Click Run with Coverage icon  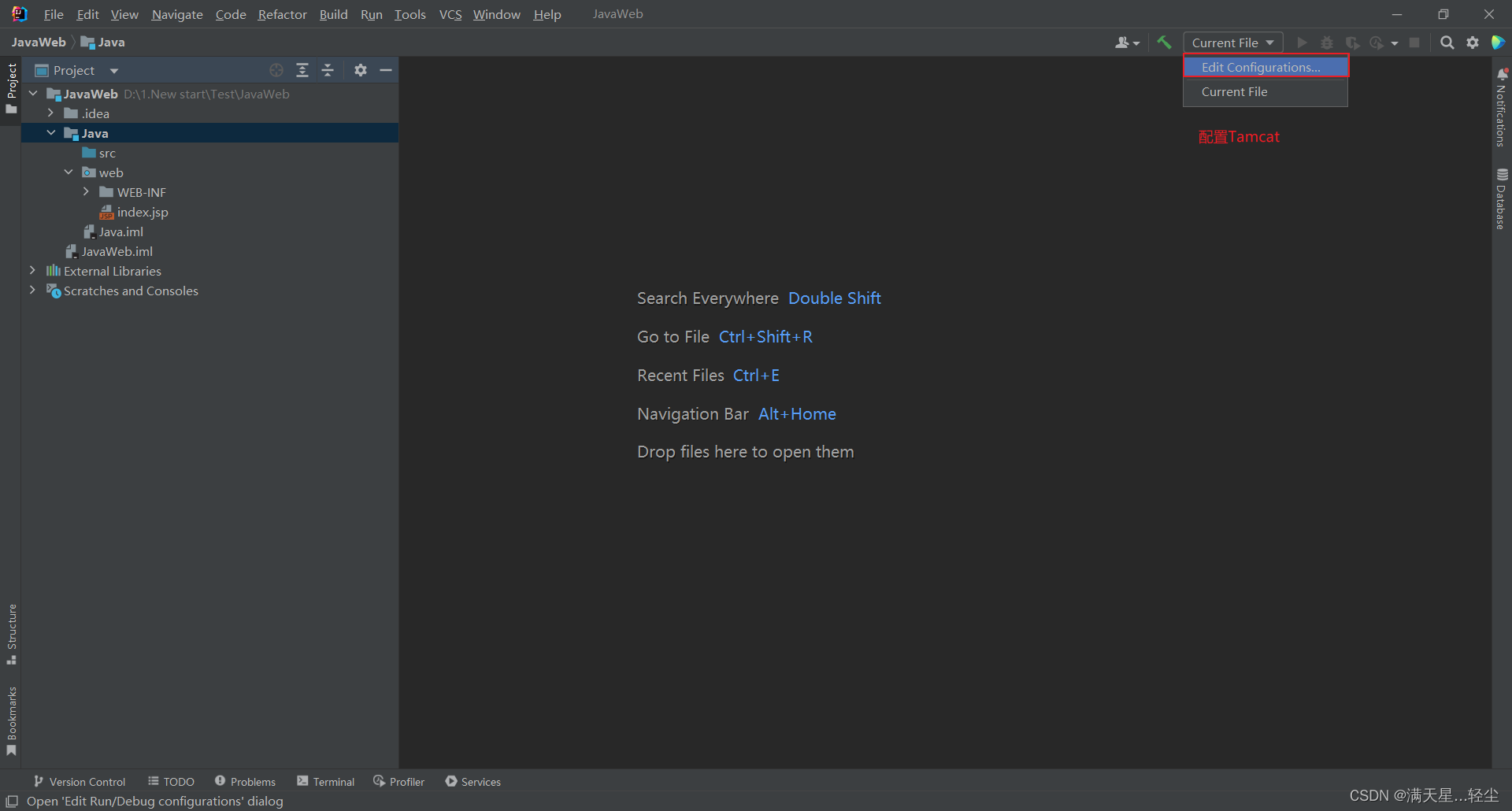pyautogui.click(x=1352, y=43)
